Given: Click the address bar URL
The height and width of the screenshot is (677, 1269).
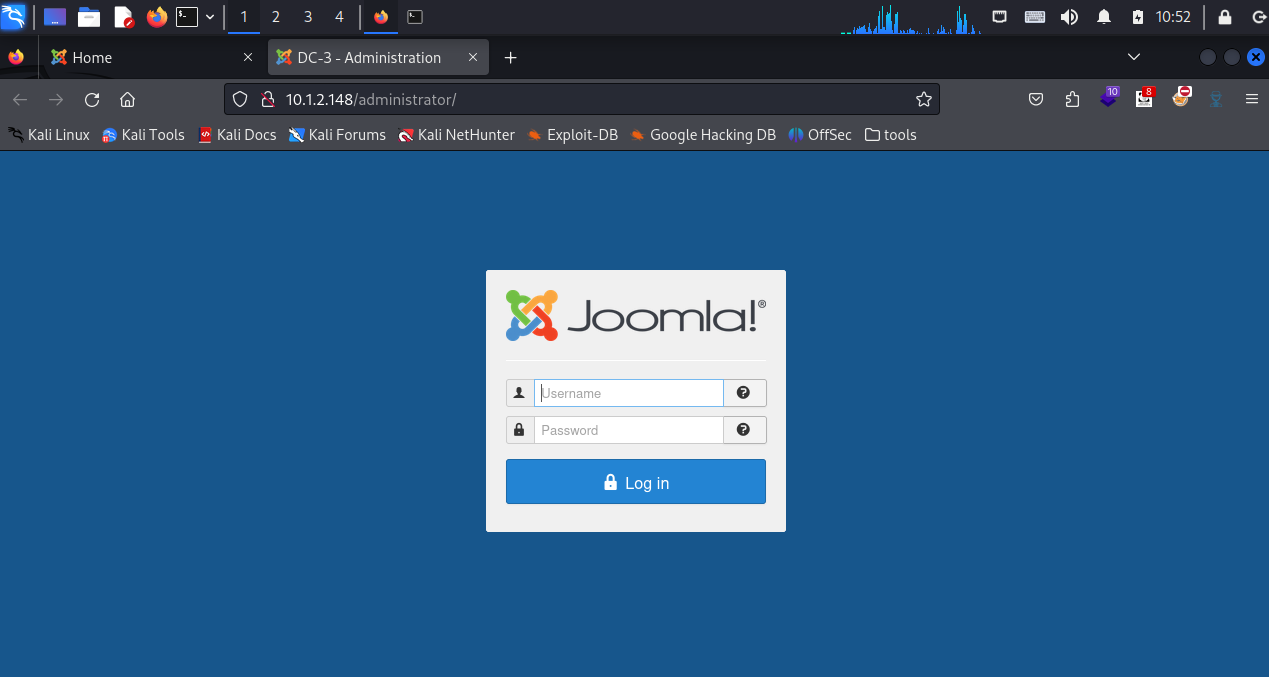Looking at the screenshot, I should [371, 99].
